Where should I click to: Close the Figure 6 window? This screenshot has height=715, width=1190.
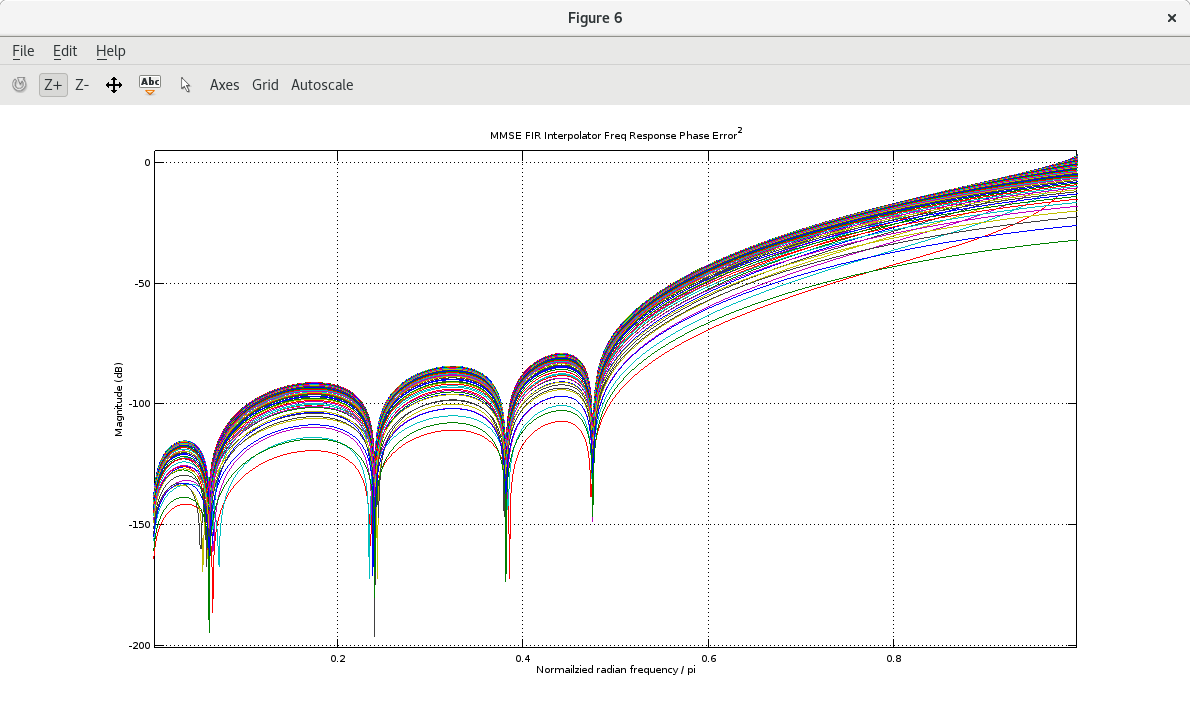click(x=1172, y=18)
